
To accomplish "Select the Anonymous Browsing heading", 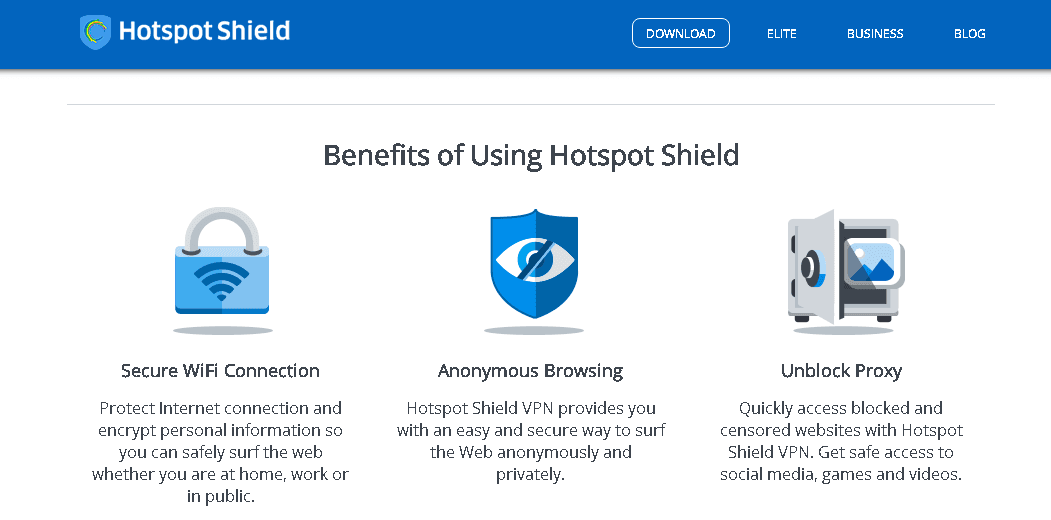I will tap(530, 371).
